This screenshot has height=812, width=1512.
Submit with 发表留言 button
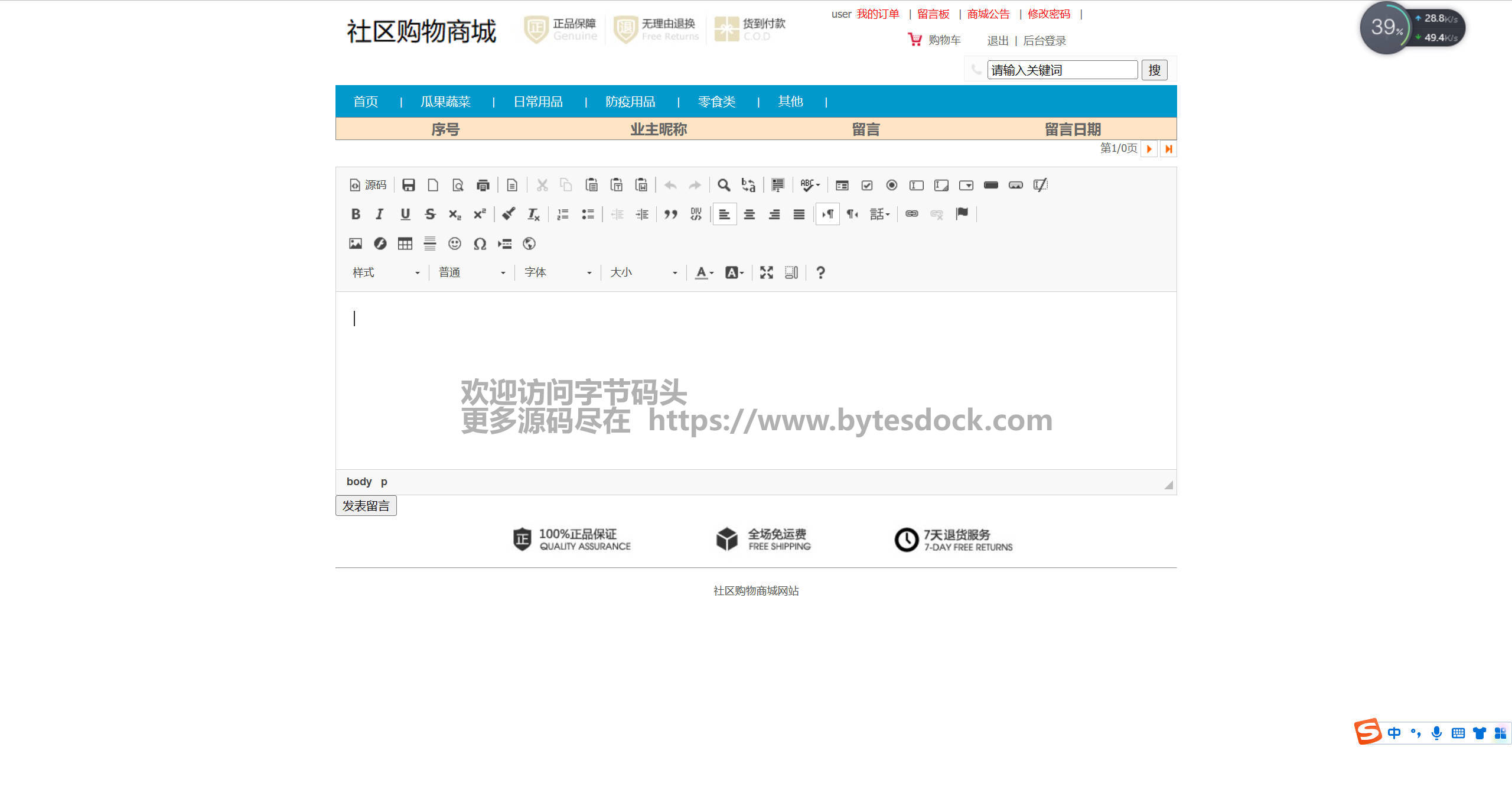click(x=366, y=506)
